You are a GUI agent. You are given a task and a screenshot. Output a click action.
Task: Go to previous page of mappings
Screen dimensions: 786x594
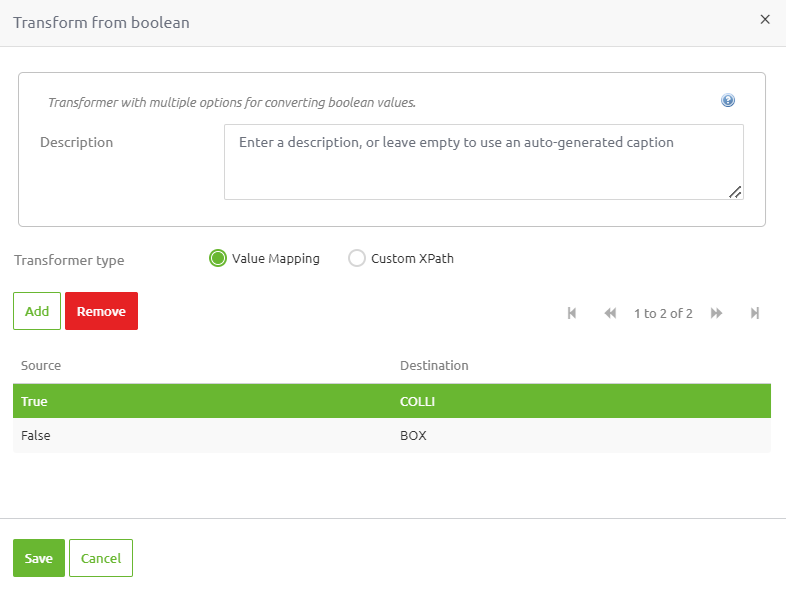pyautogui.click(x=610, y=313)
